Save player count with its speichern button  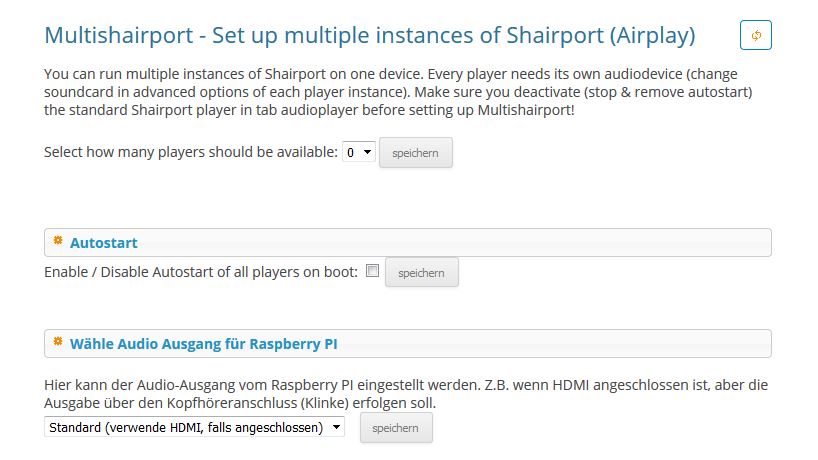point(416,153)
